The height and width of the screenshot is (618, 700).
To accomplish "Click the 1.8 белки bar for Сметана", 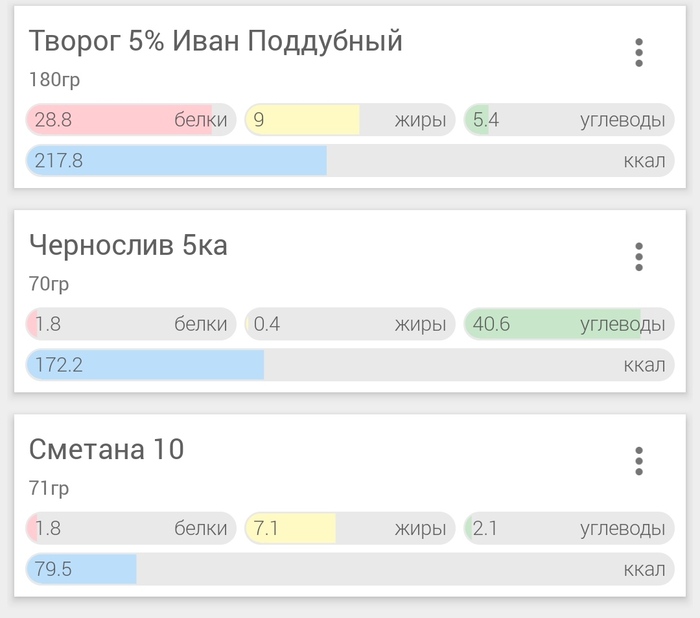I will (x=131, y=528).
